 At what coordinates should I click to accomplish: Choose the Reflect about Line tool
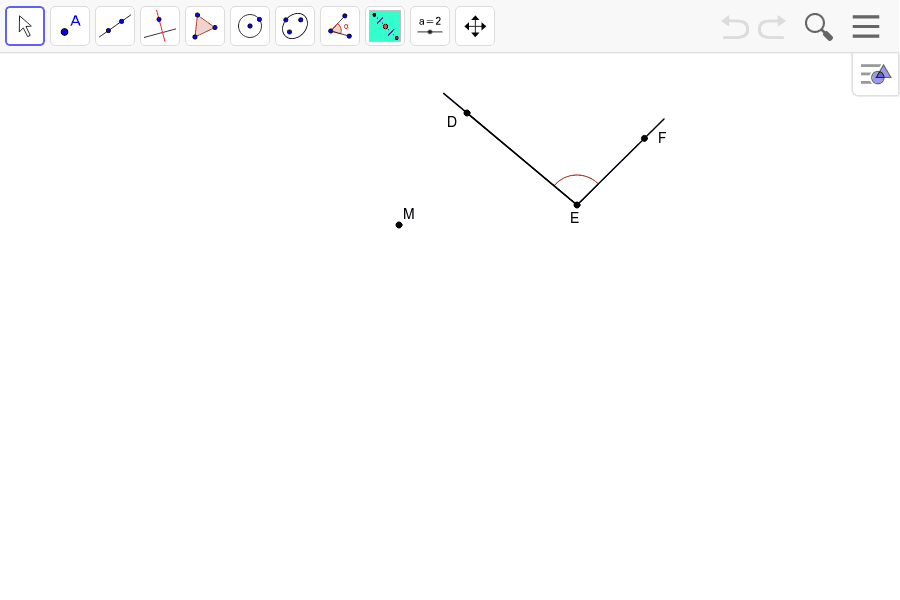(385, 26)
